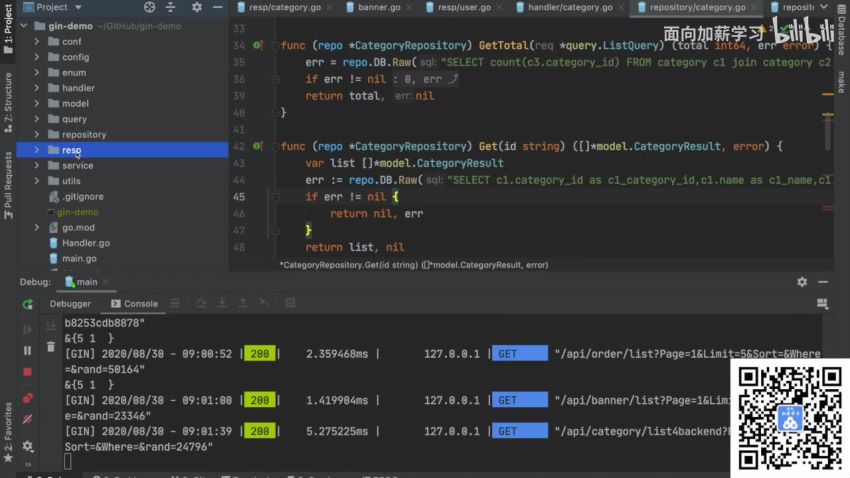
Task: Open debug panel settings gear
Action: click(27, 446)
